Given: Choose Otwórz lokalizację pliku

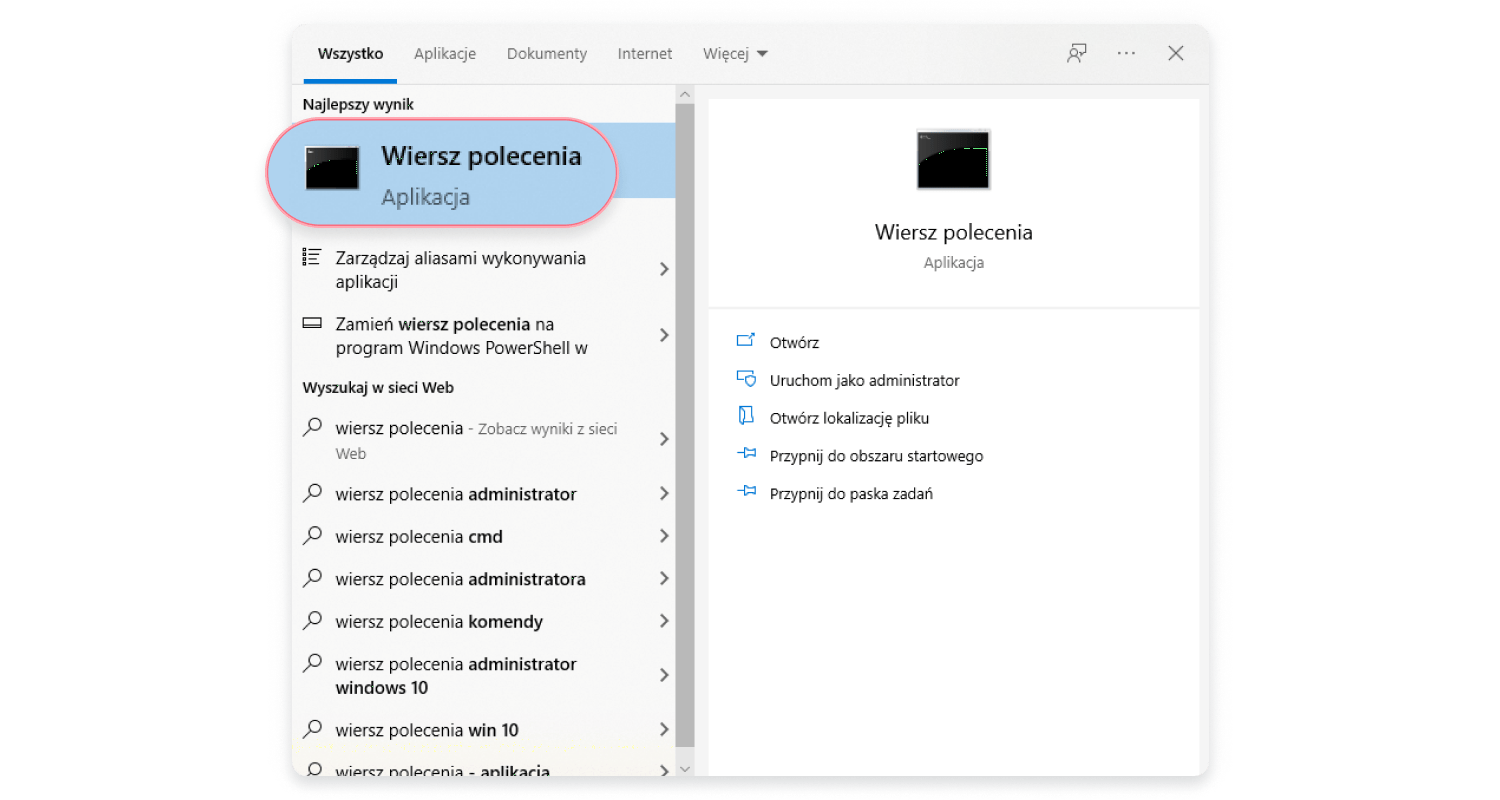Looking at the screenshot, I should pos(849,418).
